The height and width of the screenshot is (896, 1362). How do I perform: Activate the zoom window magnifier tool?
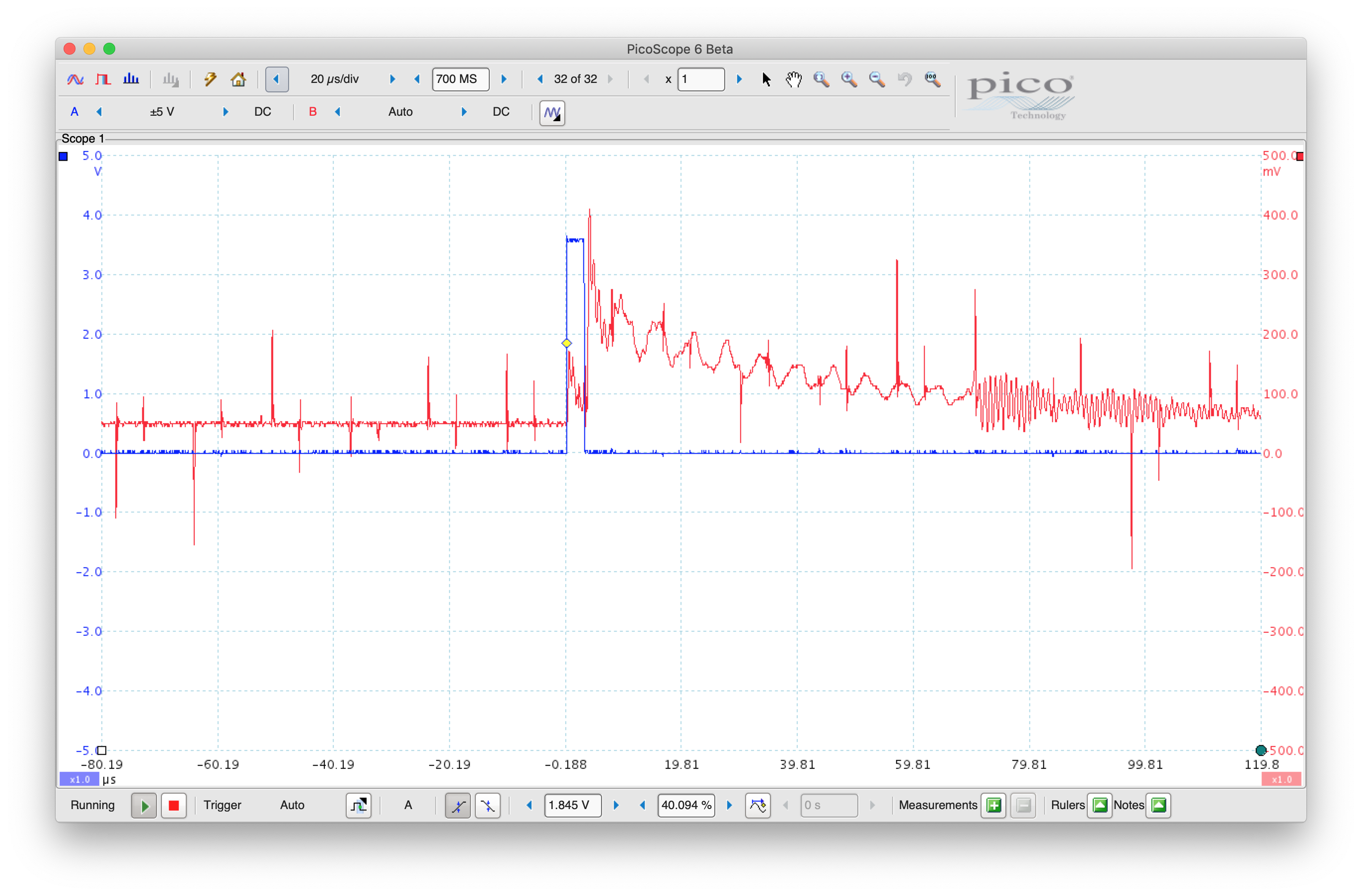click(x=822, y=79)
